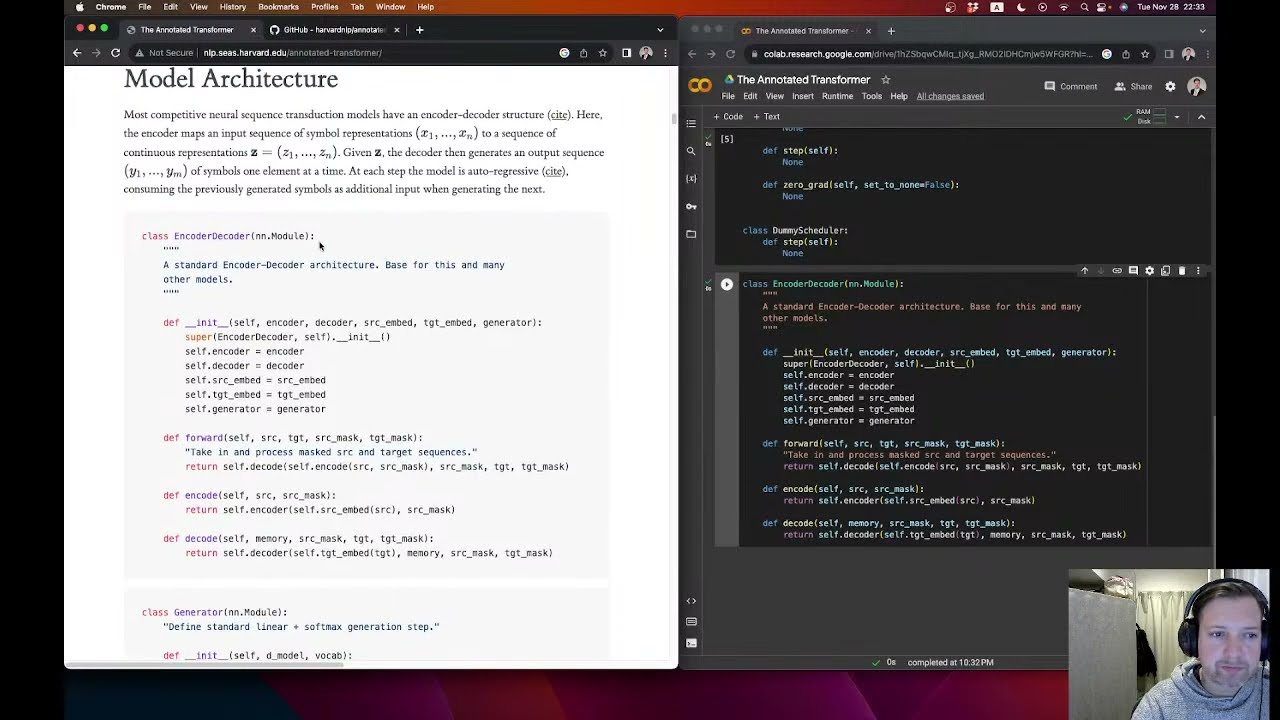
Task: Open macOS History menu
Action: pyautogui.click(x=232, y=7)
